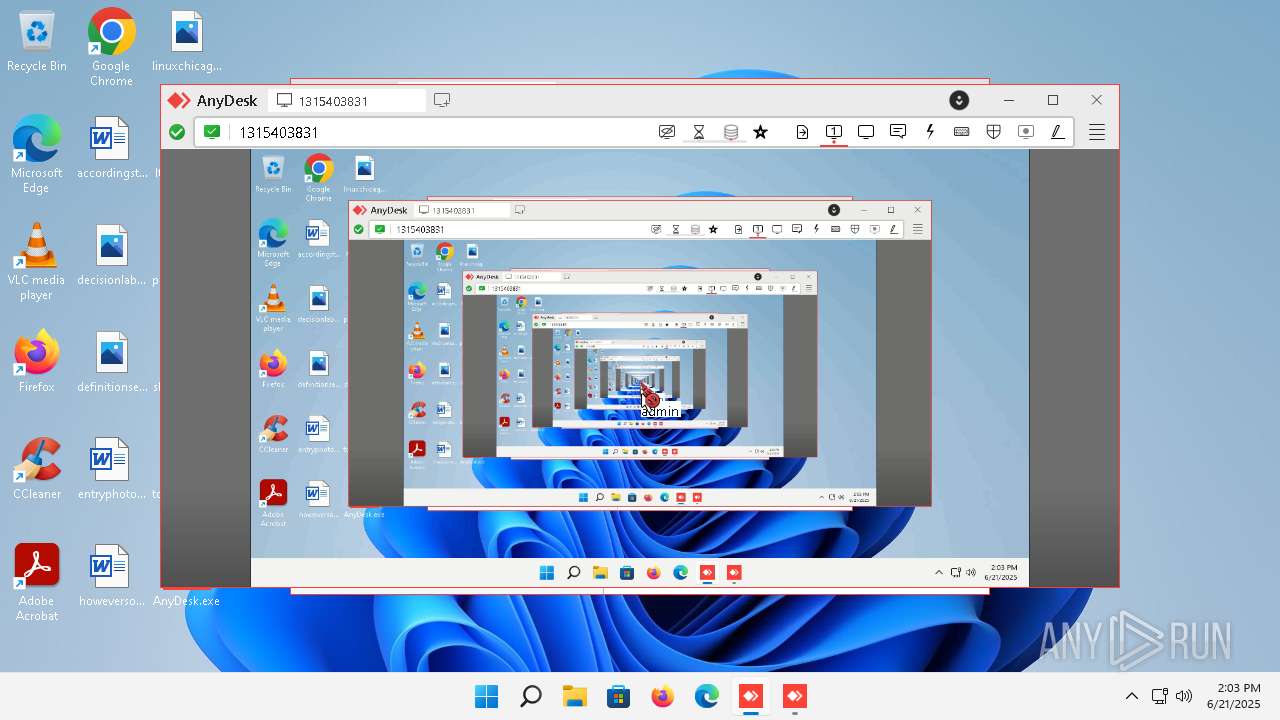Open VLC media player on the remote session desktop
The width and height of the screenshot is (1280, 720).
(272, 307)
